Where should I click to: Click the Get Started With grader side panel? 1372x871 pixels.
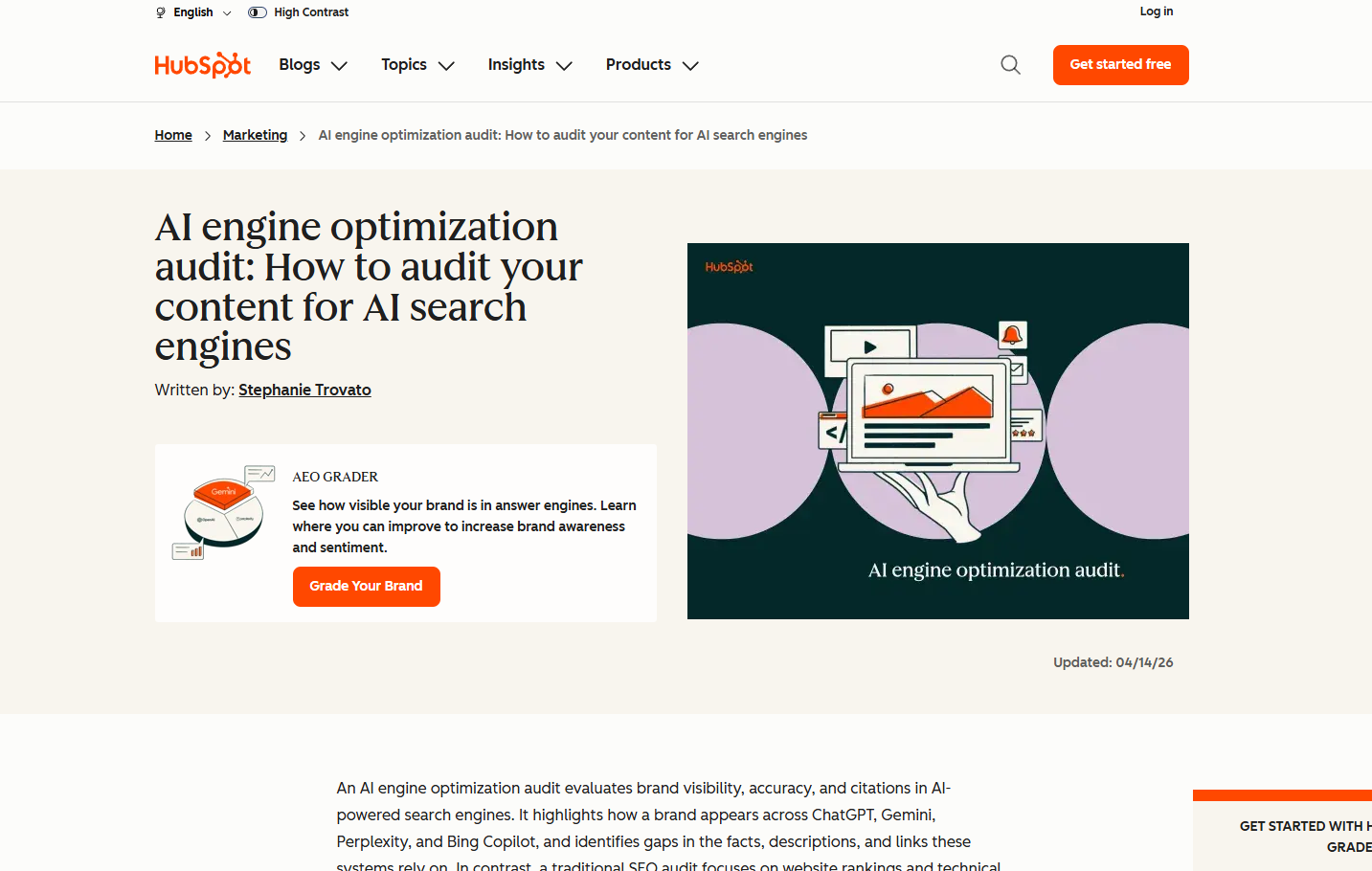point(1282,831)
